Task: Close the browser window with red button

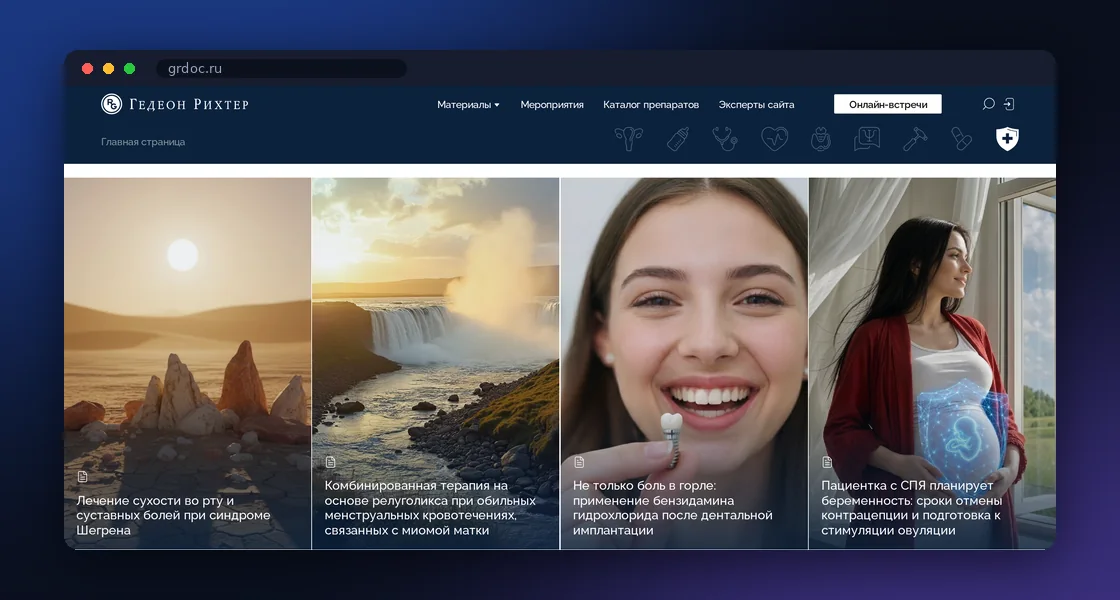Action: click(87, 69)
